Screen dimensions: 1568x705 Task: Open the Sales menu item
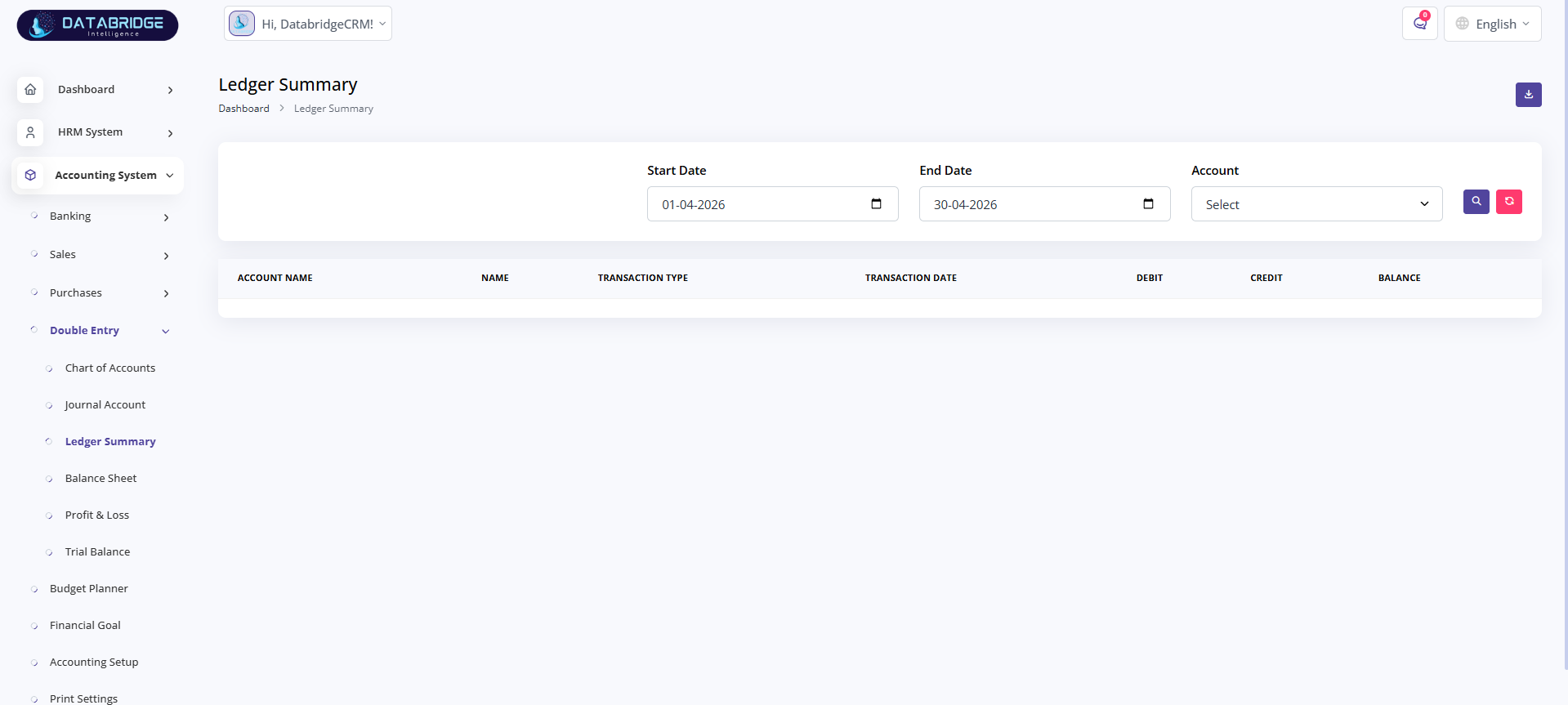63,255
